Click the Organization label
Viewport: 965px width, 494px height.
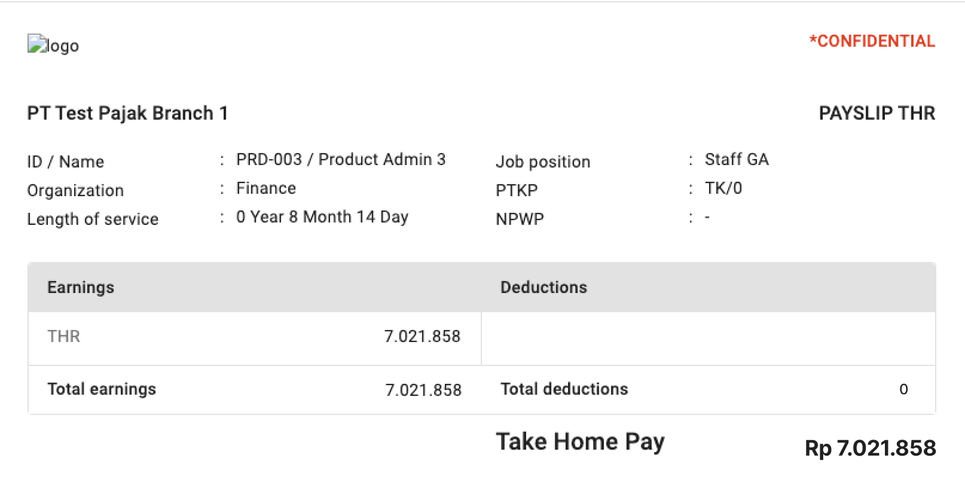(75, 191)
